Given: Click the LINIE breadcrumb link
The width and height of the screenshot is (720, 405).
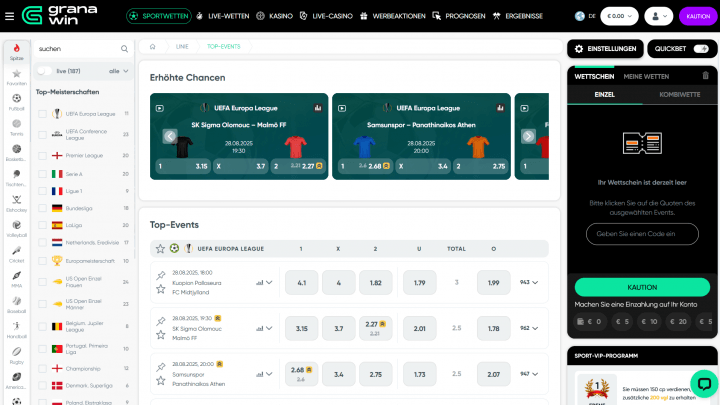Looking at the screenshot, I should pos(182,46).
